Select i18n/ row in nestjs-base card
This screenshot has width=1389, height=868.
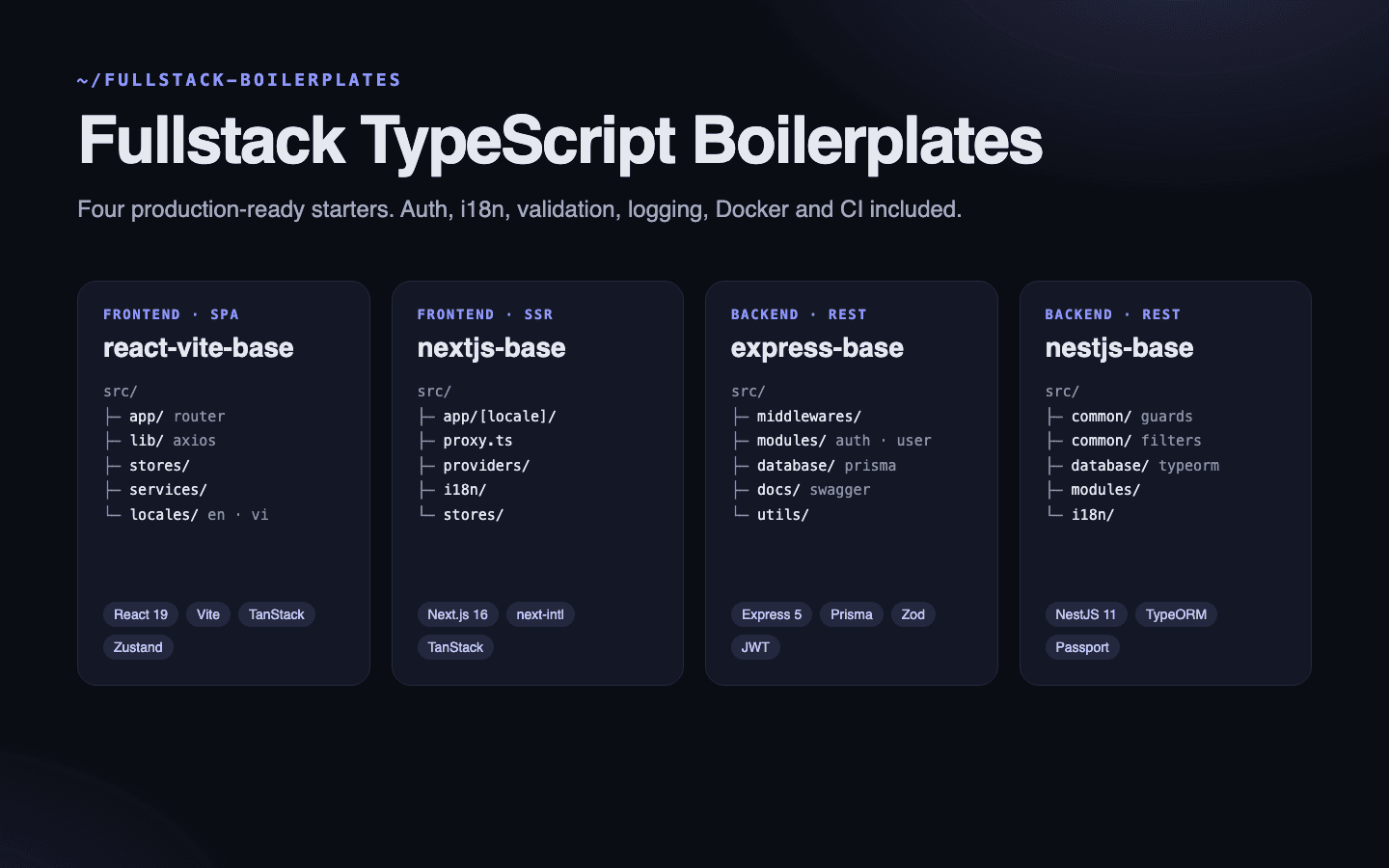point(1080,515)
